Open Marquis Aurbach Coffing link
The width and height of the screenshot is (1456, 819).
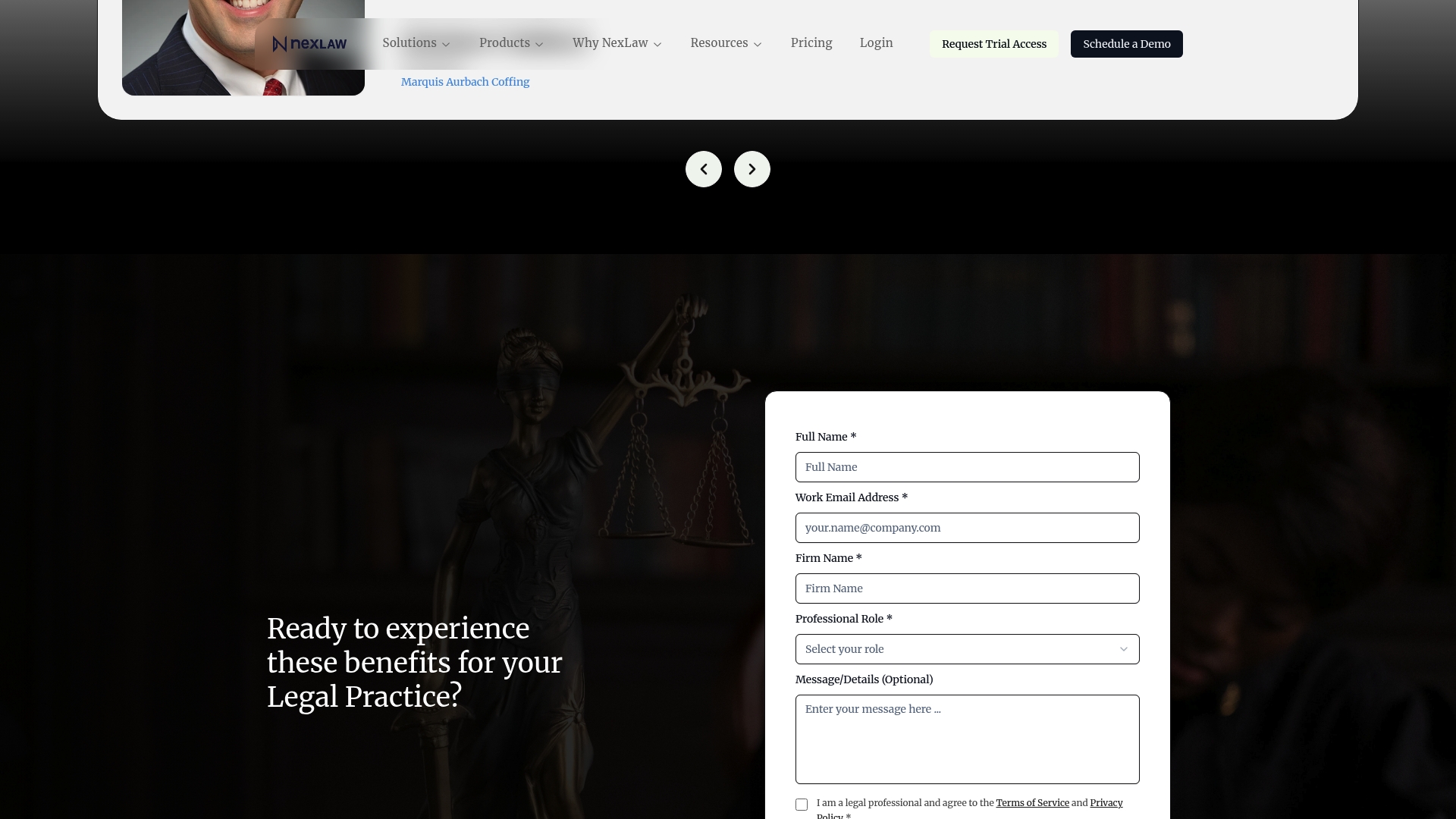tap(465, 82)
